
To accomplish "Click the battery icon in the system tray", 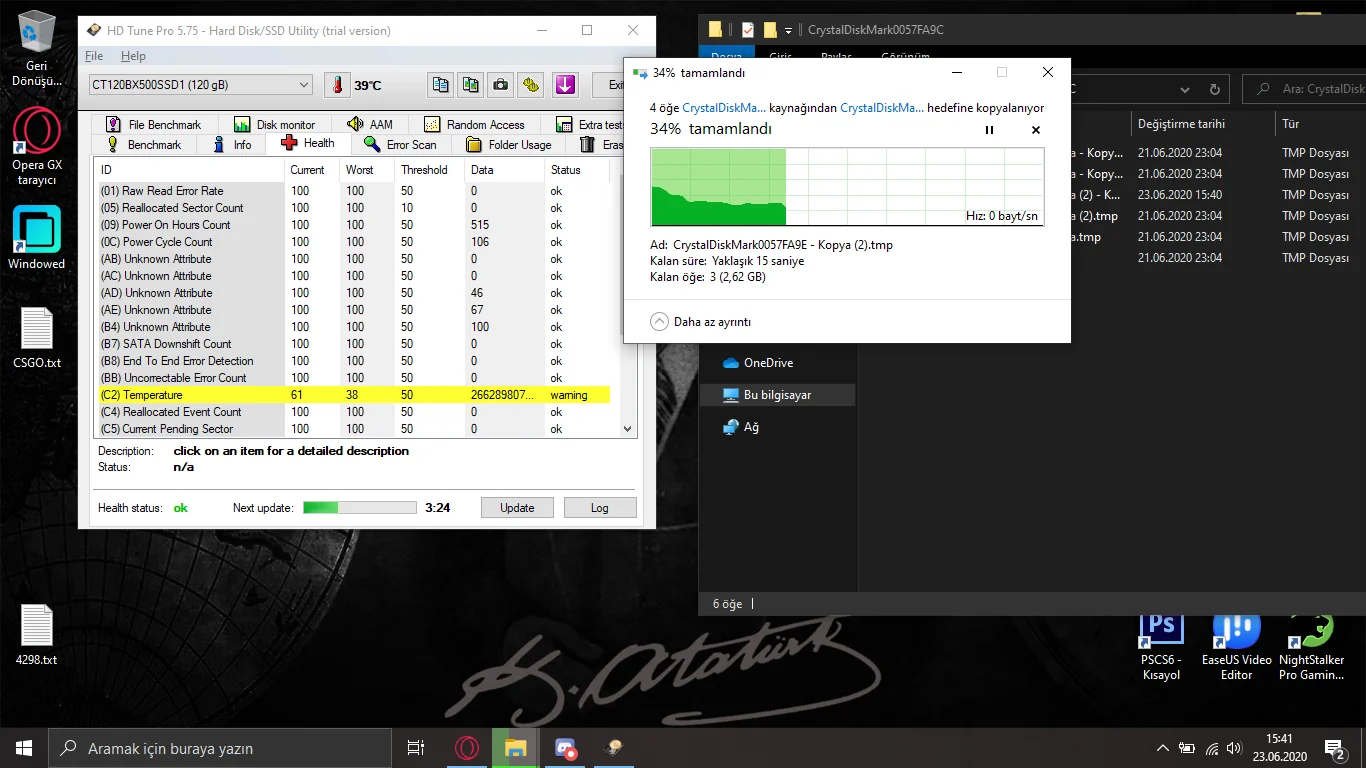I will 1188,748.
